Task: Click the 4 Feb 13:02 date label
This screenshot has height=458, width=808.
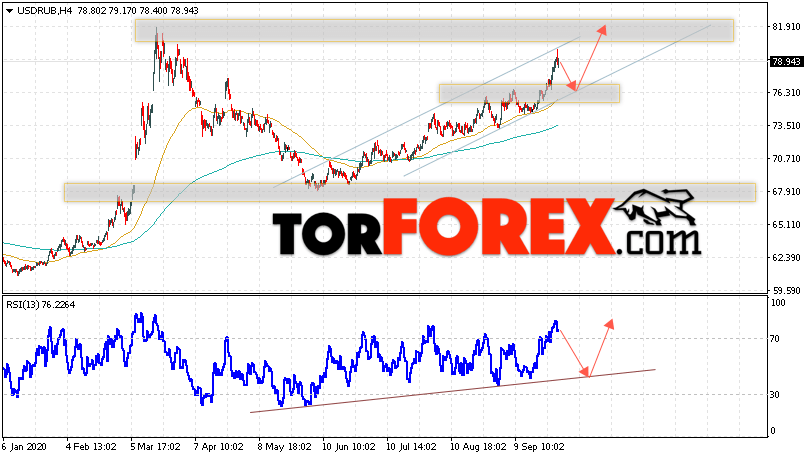Action: pos(91,447)
